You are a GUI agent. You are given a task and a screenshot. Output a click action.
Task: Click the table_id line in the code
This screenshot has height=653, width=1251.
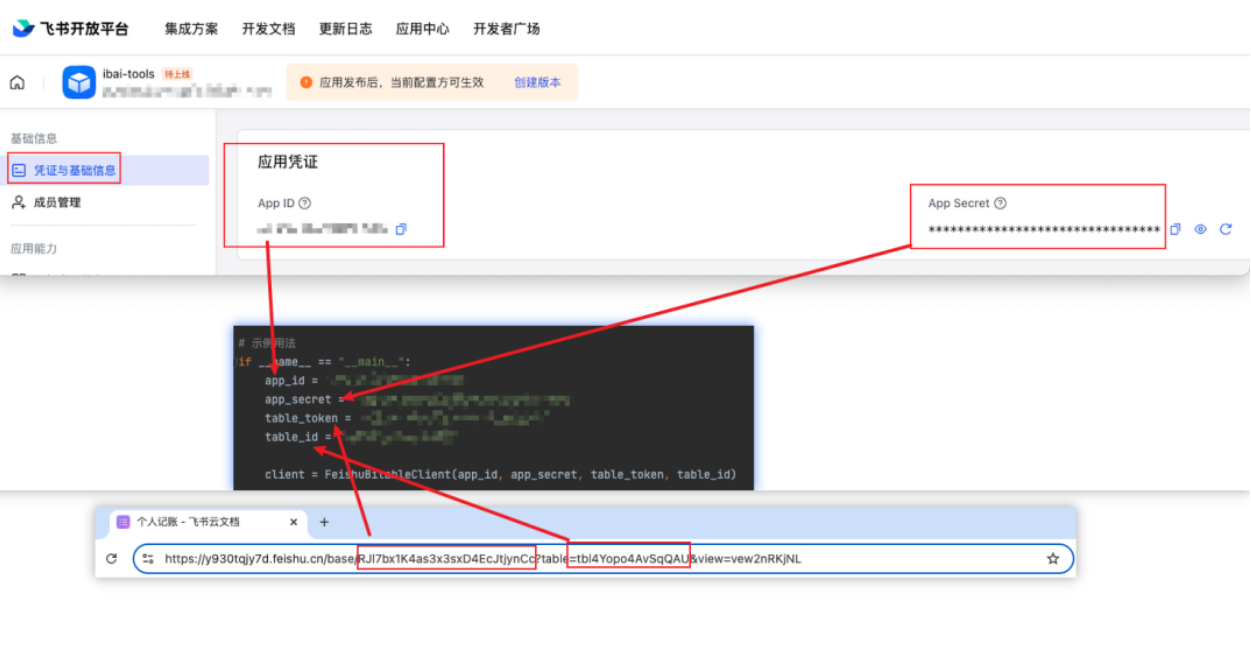[360, 437]
